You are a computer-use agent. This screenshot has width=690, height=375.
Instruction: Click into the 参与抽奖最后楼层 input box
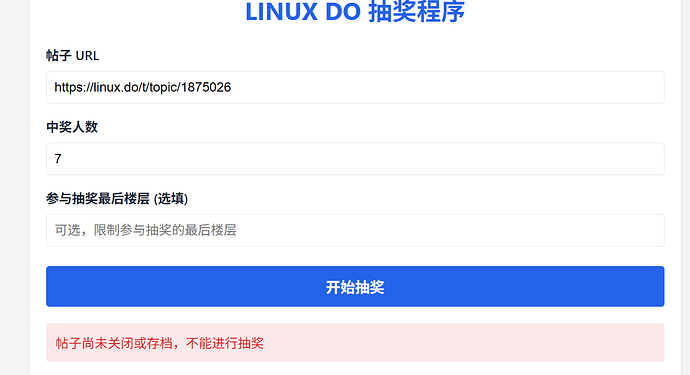[x=355, y=231]
